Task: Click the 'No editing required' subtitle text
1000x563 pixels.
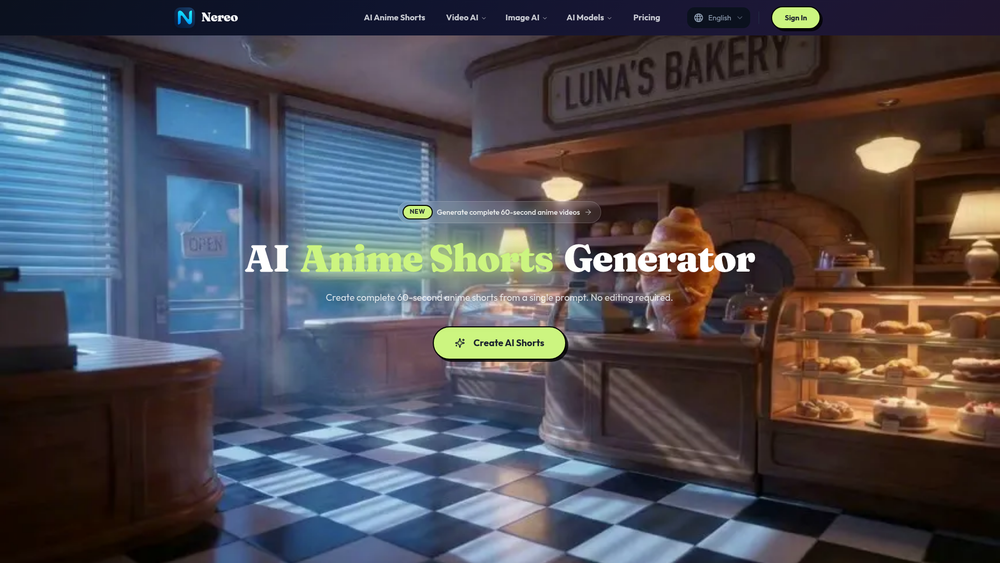Action: click(631, 298)
